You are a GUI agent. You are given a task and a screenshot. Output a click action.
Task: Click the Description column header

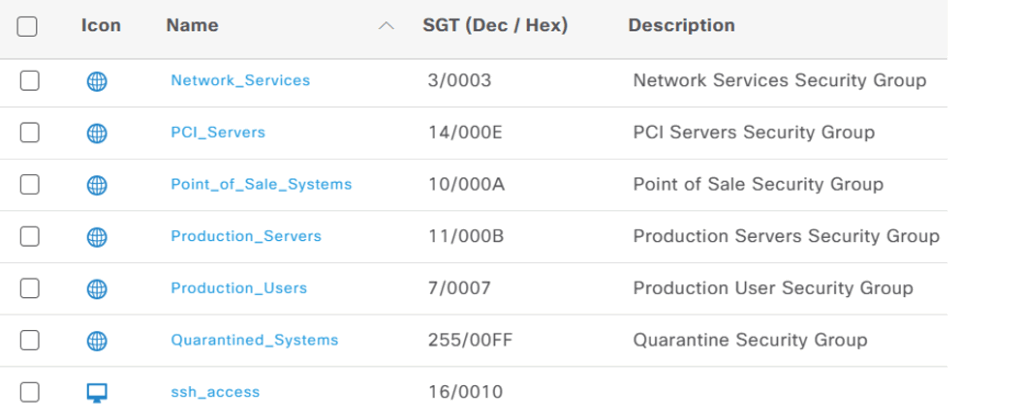[681, 25]
